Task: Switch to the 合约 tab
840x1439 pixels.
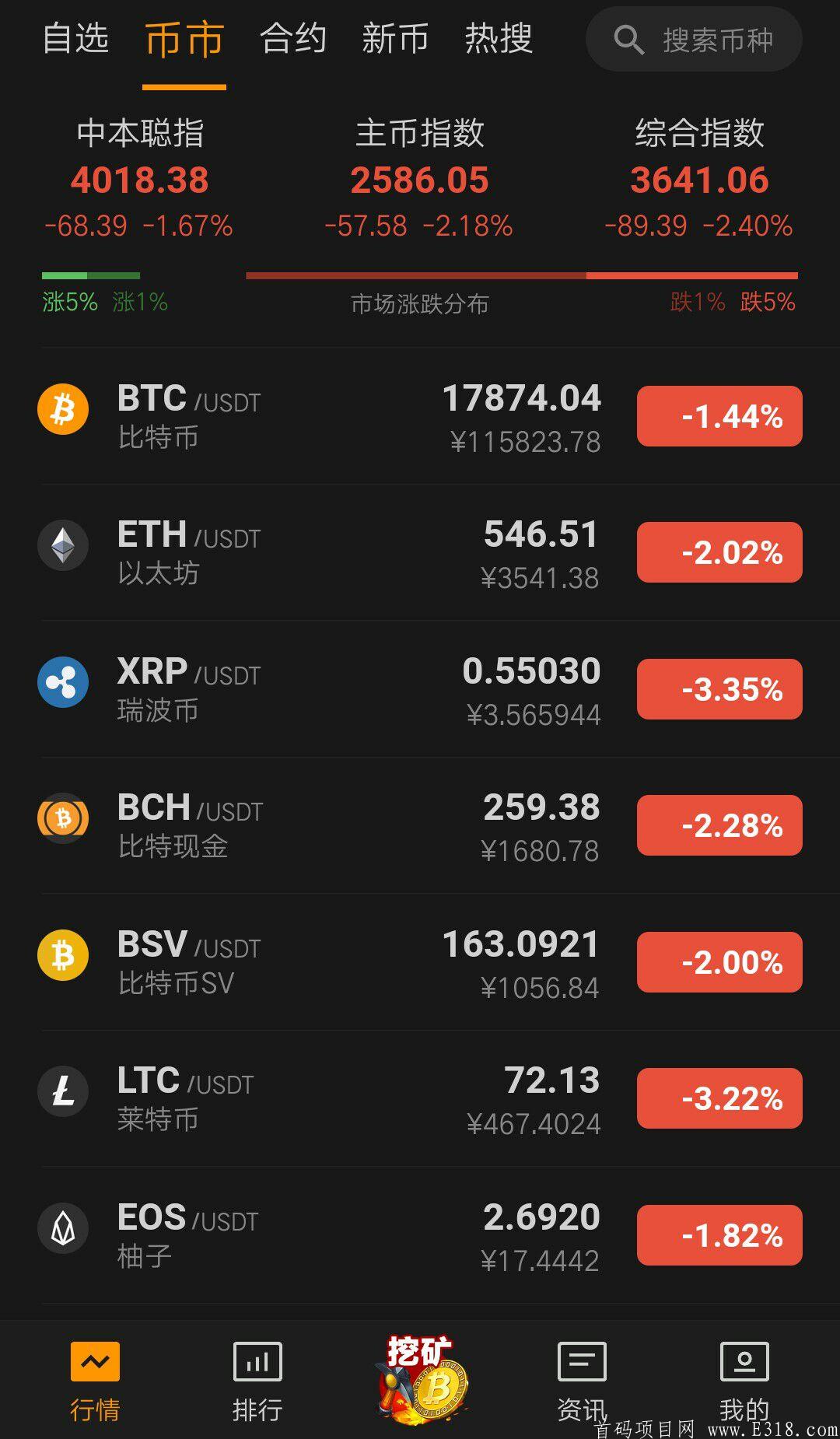Action: [x=293, y=39]
